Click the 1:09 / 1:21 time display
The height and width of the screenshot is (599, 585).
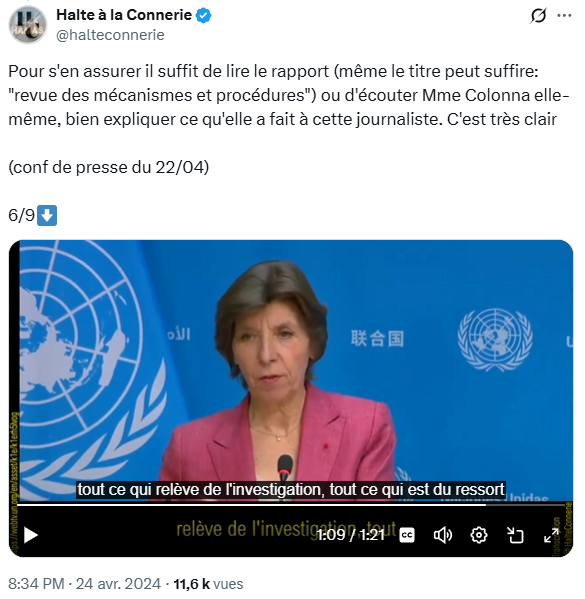(351, 535)
